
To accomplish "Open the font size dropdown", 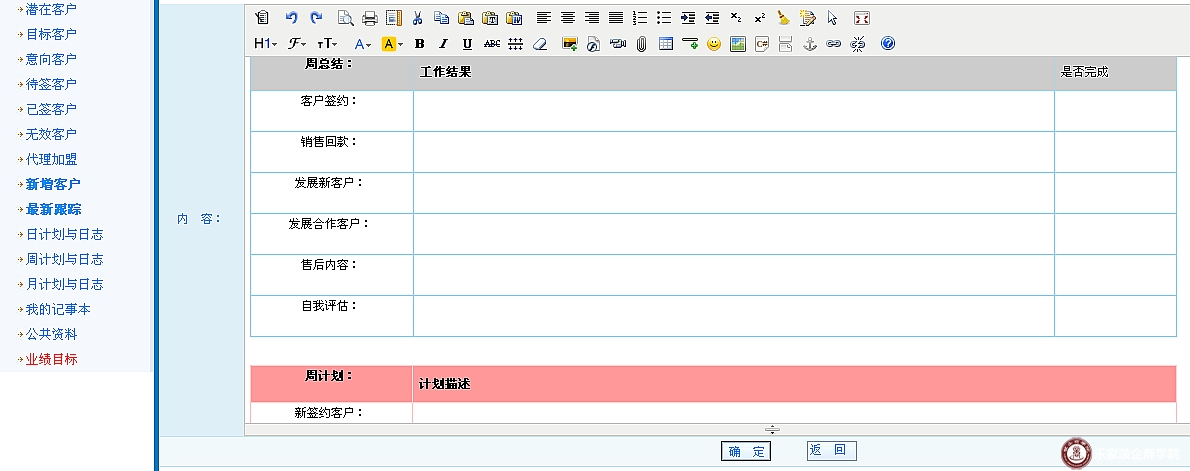I will tap(327, 44).
